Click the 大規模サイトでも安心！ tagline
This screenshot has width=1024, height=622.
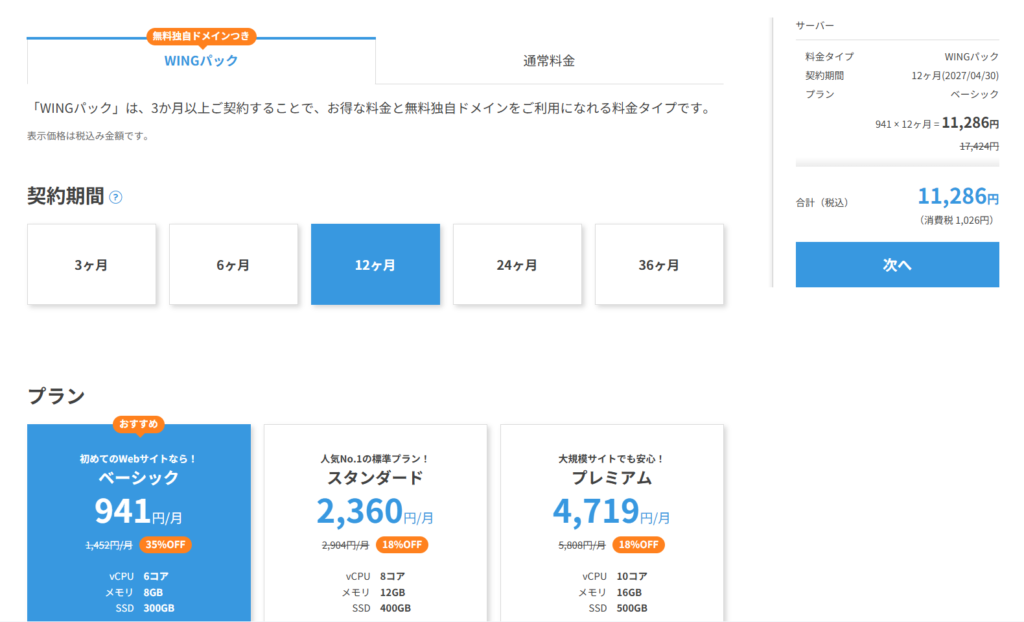(611, 459)
